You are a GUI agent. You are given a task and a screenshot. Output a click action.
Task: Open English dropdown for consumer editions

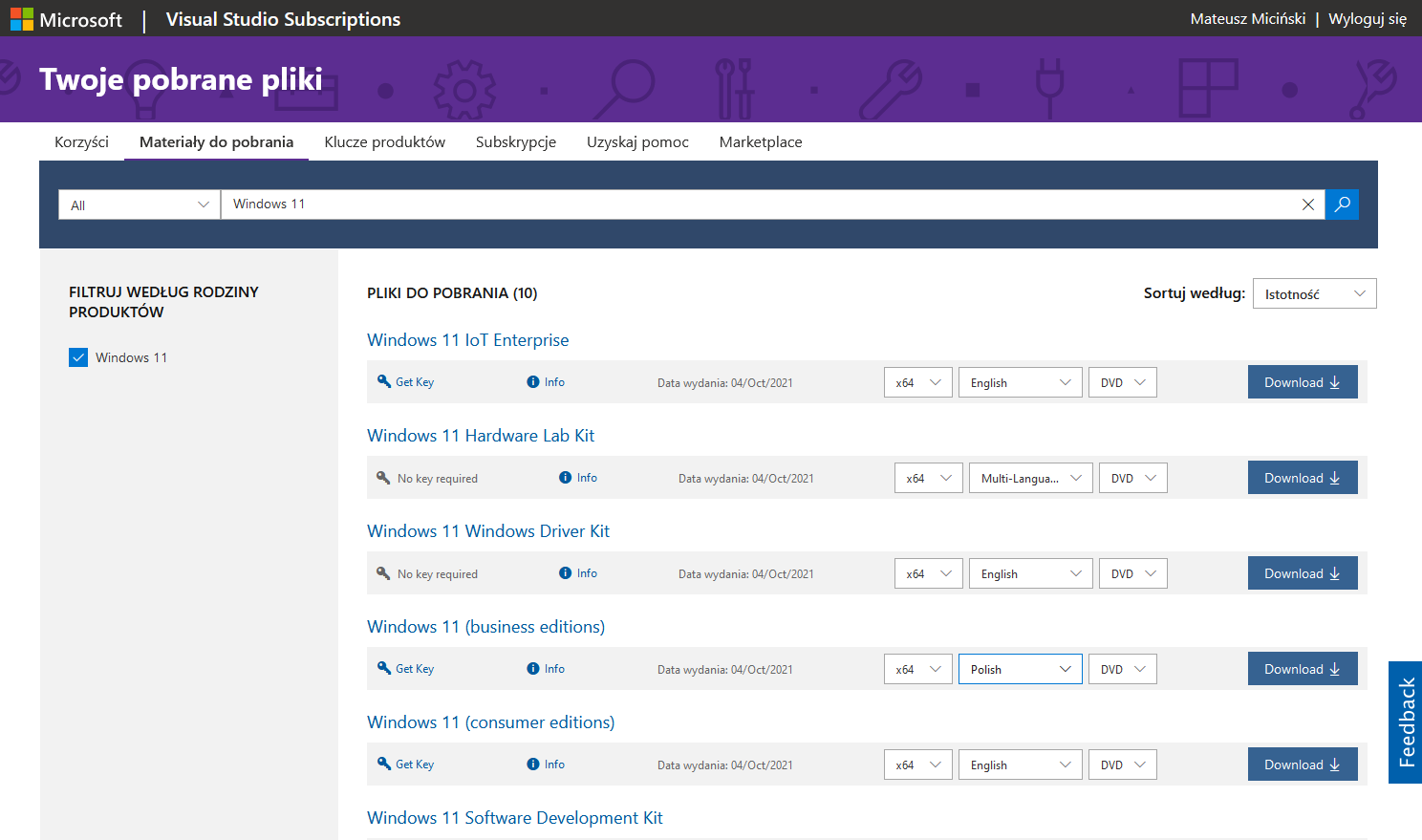[x=1021, y=765]
